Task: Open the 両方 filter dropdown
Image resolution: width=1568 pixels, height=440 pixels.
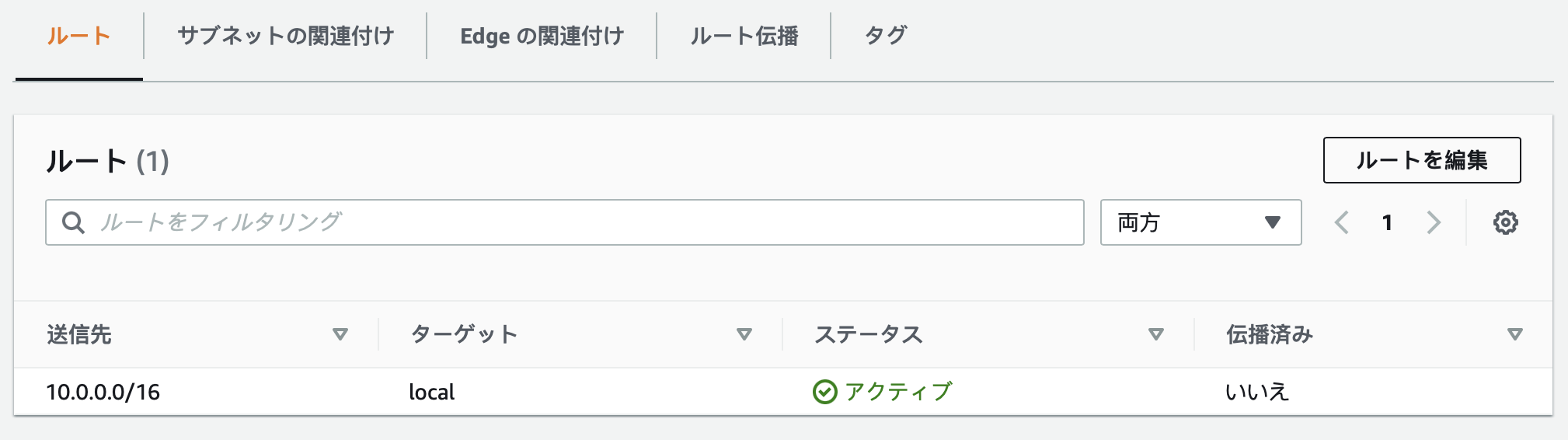Action: point(1200,222)
